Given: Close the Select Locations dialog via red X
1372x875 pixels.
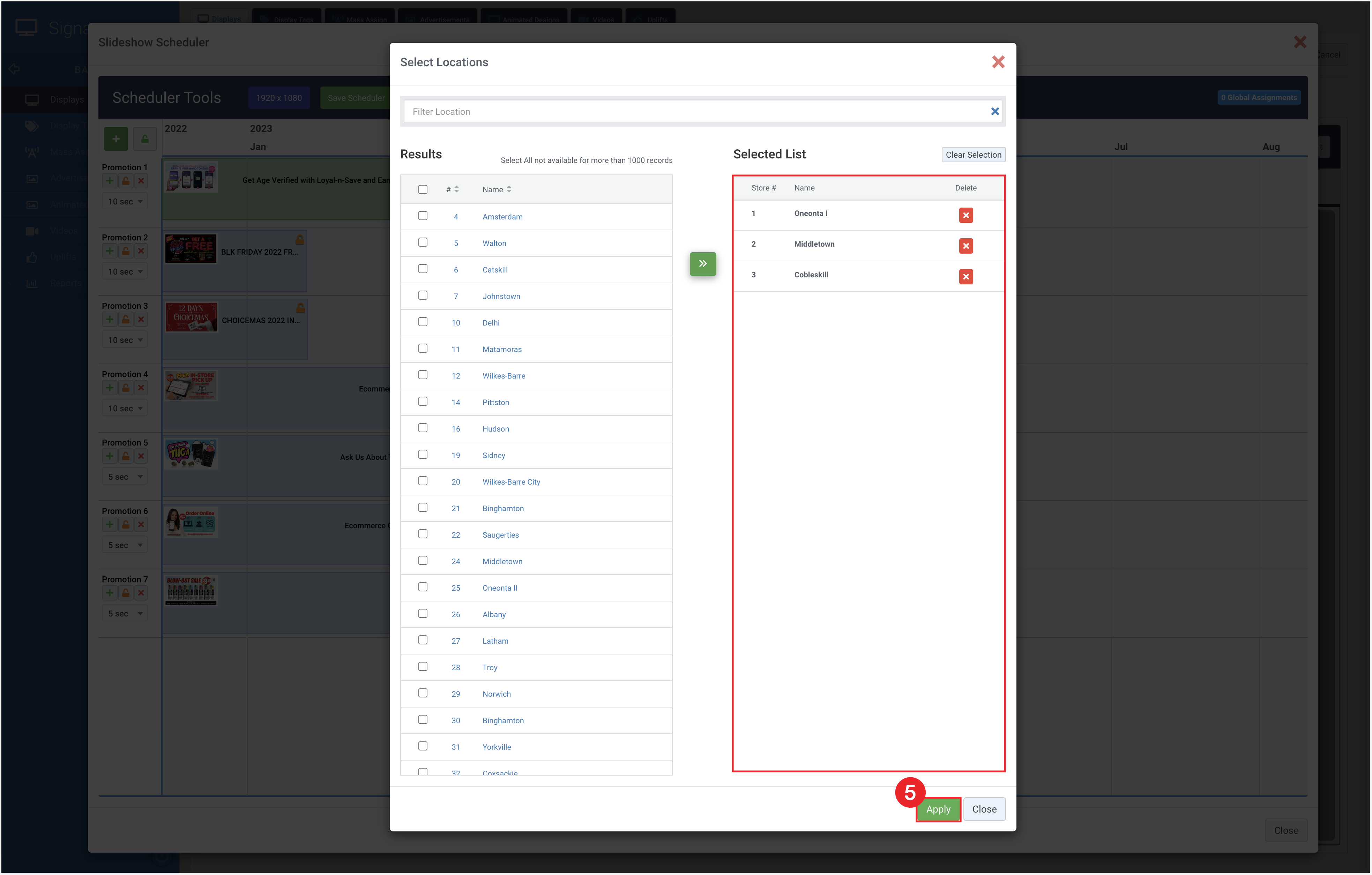Looking at the screenshot, I should coord(998,61).
